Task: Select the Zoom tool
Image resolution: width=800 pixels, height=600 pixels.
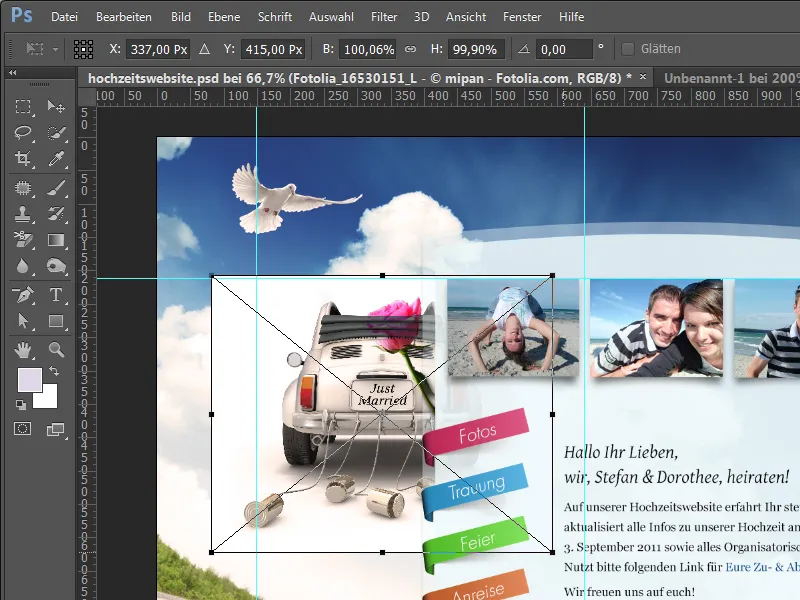Action: 56,349
